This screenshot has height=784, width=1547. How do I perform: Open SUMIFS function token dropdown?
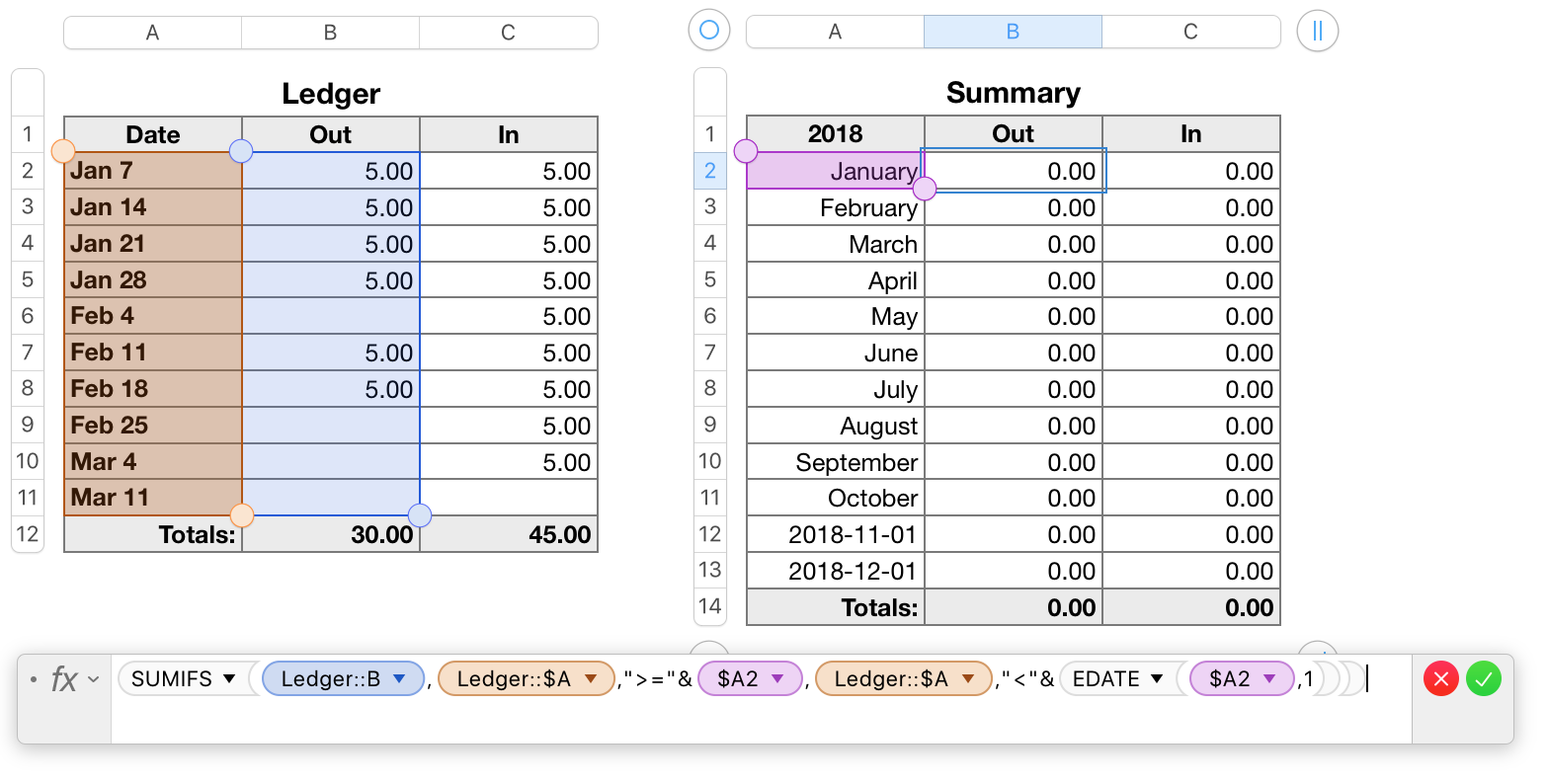229,679
